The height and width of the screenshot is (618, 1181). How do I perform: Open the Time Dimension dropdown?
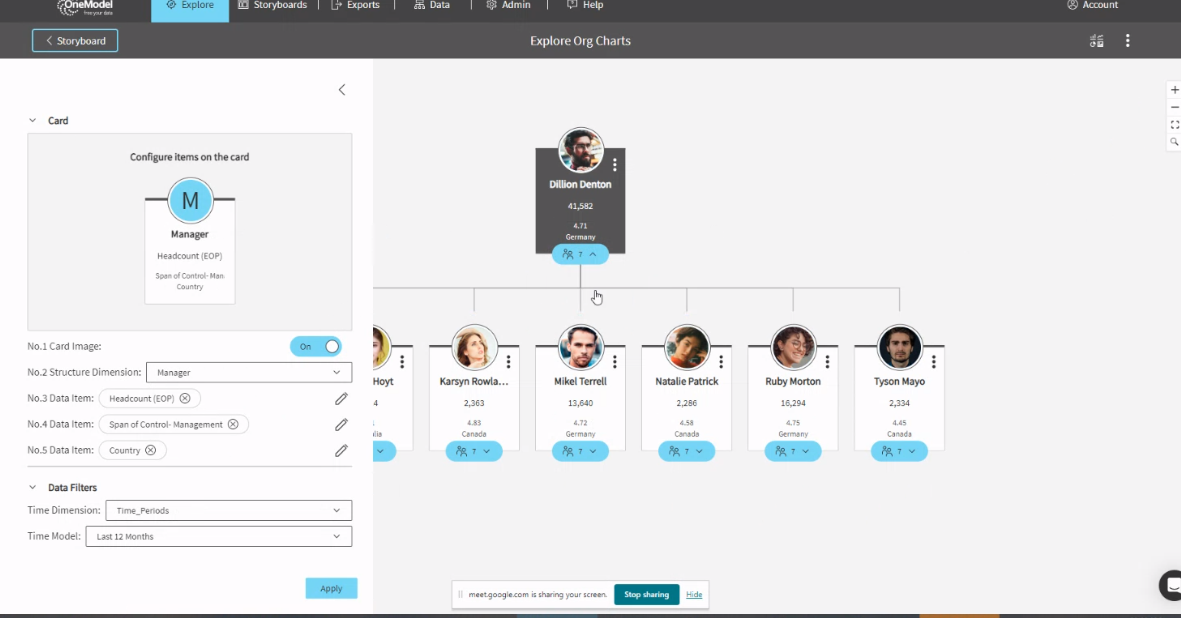228,510
